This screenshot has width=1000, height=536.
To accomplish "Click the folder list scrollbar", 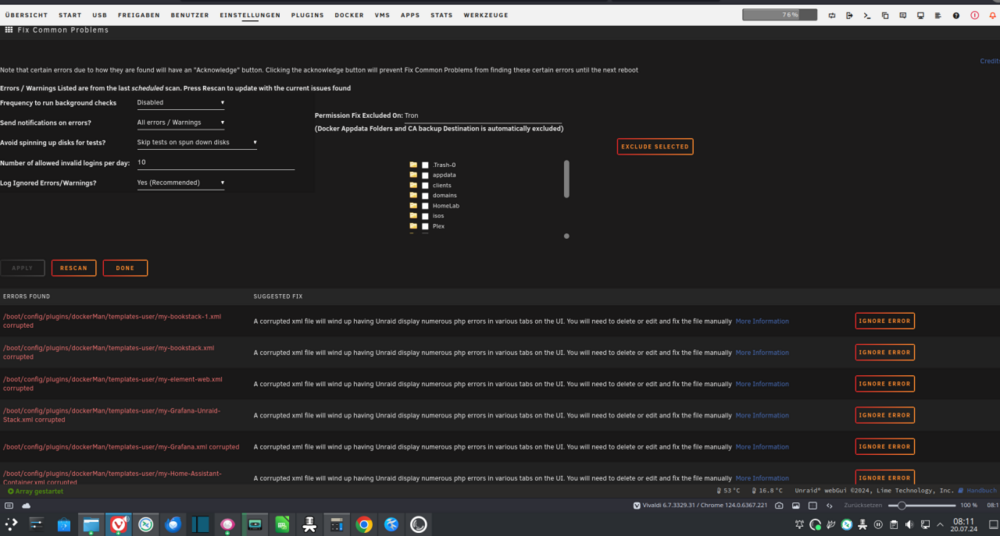I will pyautogui.click(x=566, y=179).
